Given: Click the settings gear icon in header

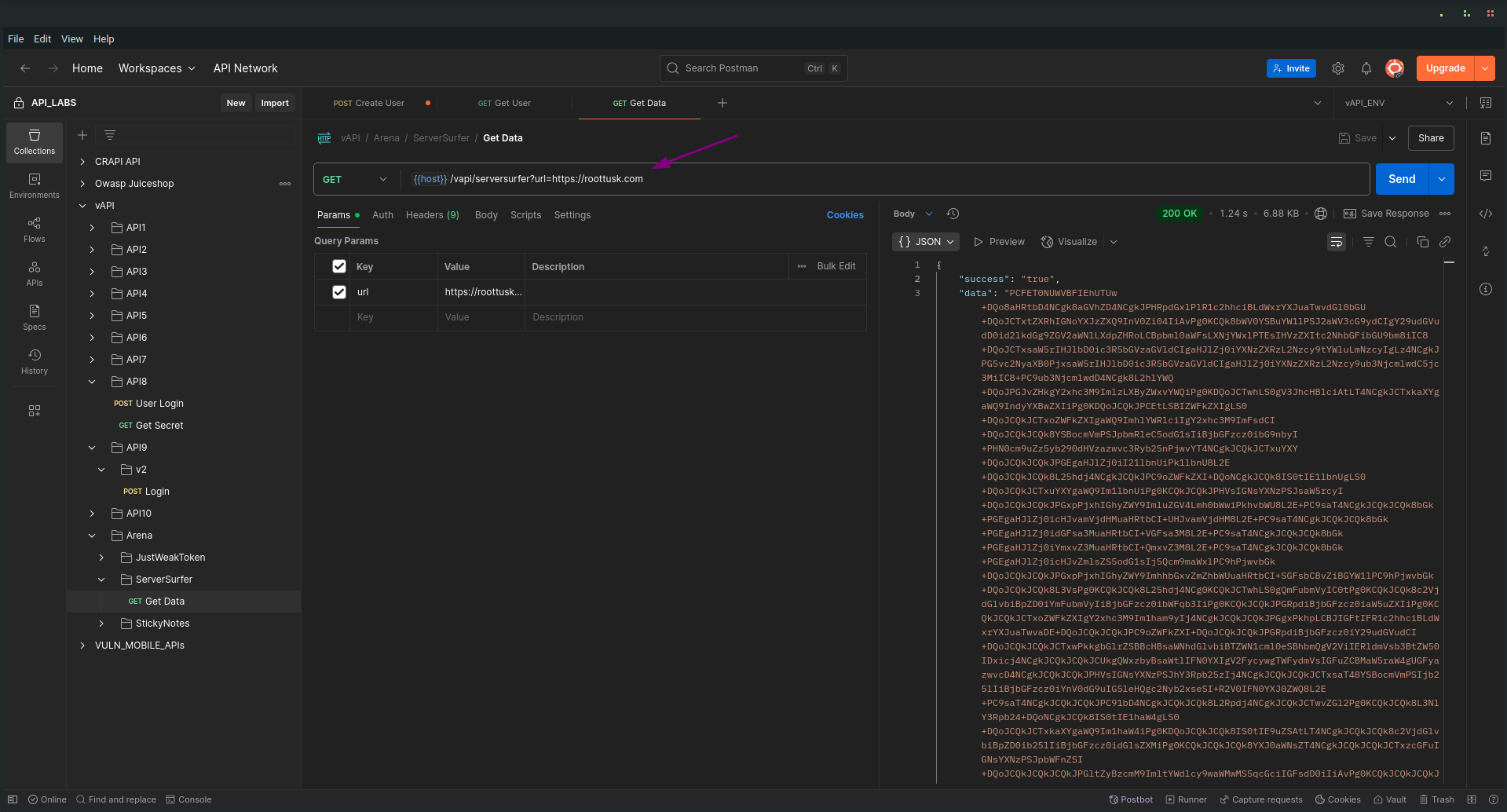Looking at the screenshot, I should pyautogui.click(x=1338, y=68).
